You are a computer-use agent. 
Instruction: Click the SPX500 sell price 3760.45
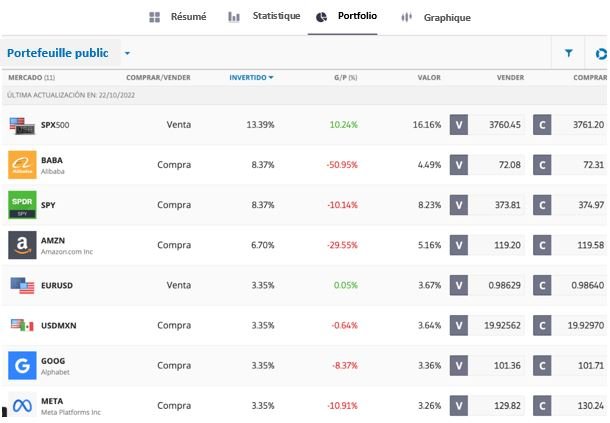coord(505,125)
